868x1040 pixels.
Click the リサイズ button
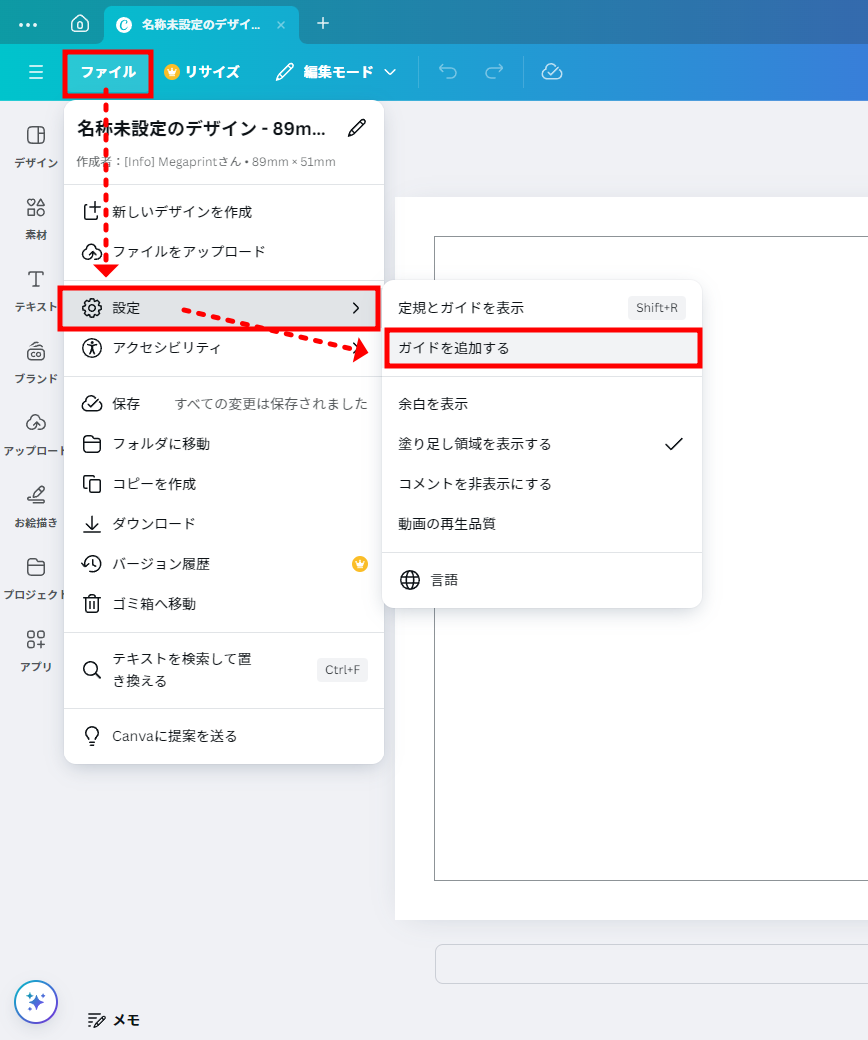pyautogui.click(x=202, y=72)
